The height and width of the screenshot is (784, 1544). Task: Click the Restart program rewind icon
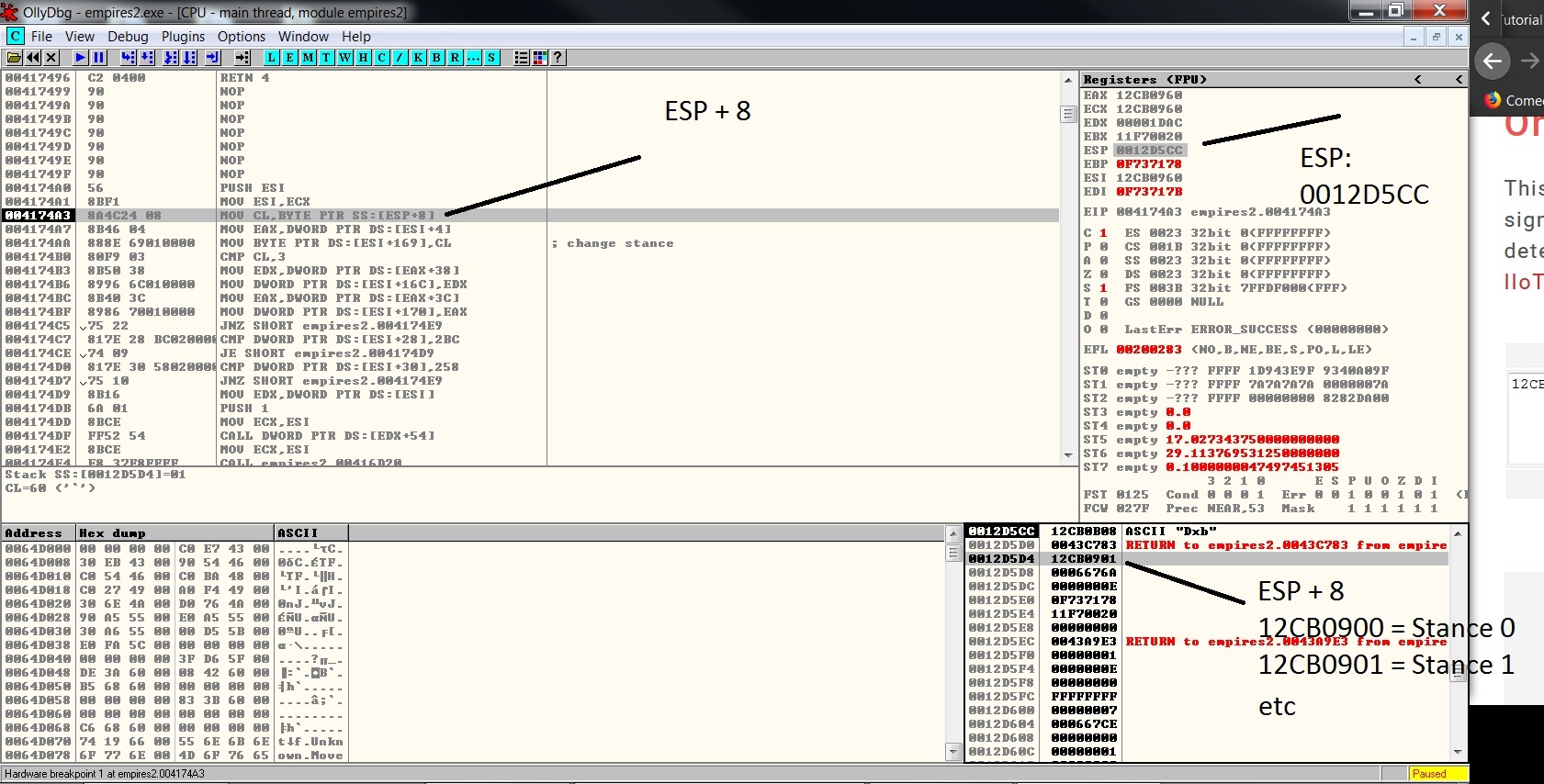tap(33, 57)
